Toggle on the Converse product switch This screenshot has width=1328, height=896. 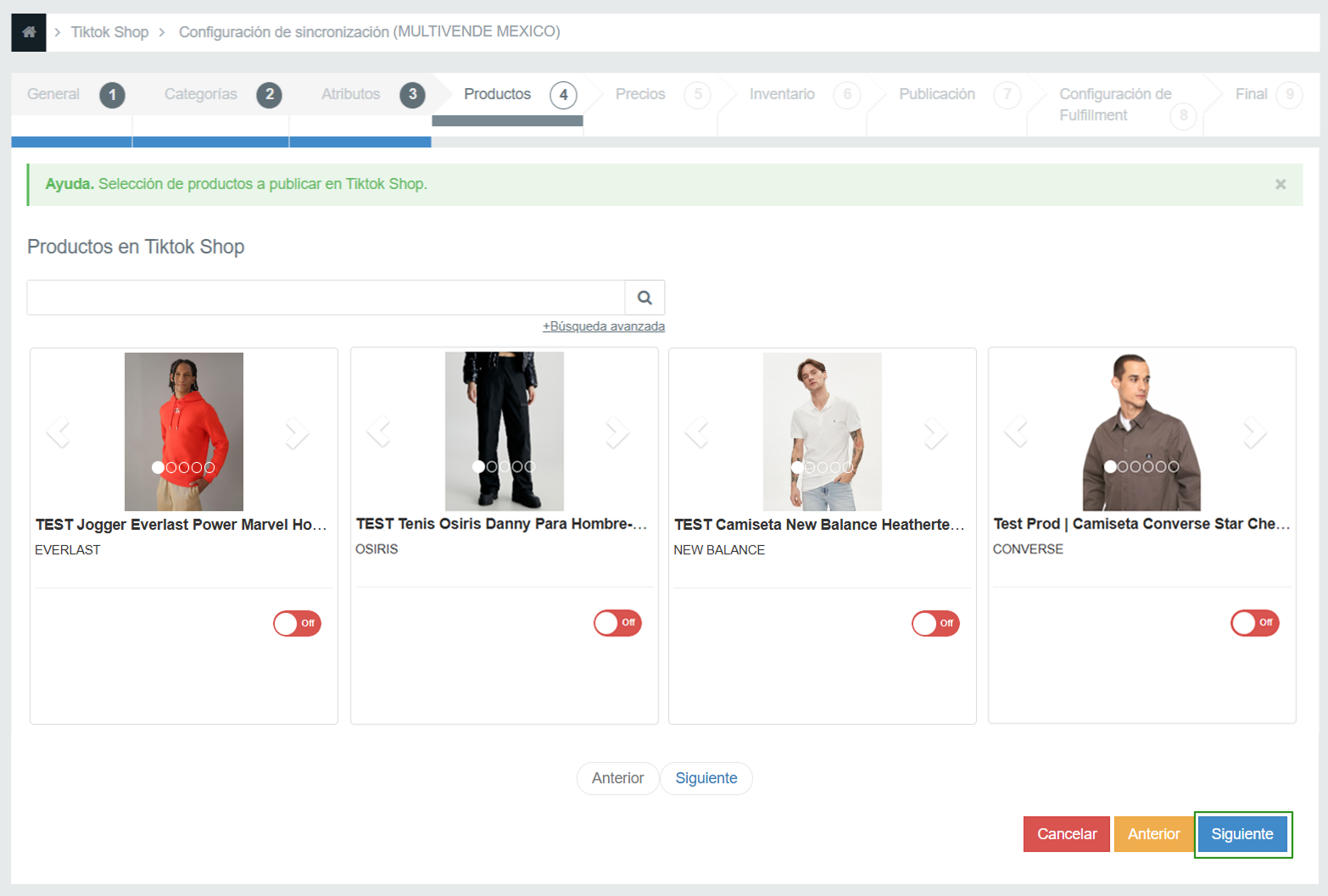tap(1254, 623)
